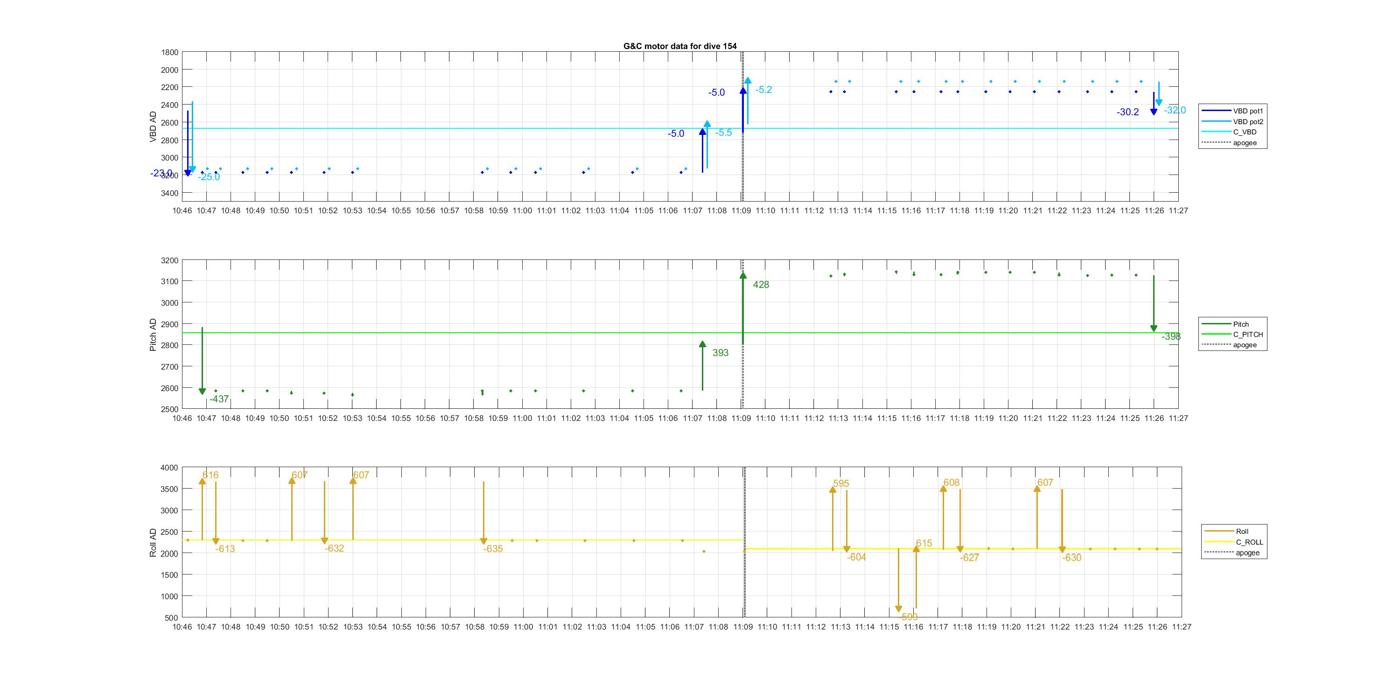Click the '608' roll data label
This screenshot has width=1400, height=693.
[951, 483]
